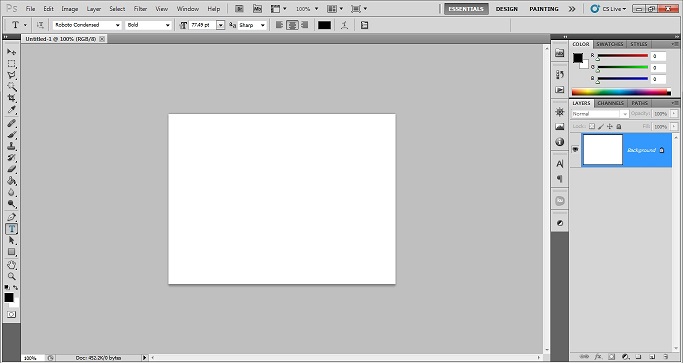The image size is (683, 363).
Task: Open the History panel icon
Action: 560,75
